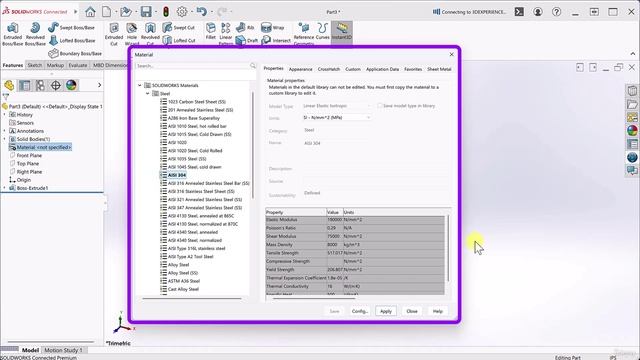Choose the Rib tool
Screen dimensions: 640x360
click(x=245, y=27)
